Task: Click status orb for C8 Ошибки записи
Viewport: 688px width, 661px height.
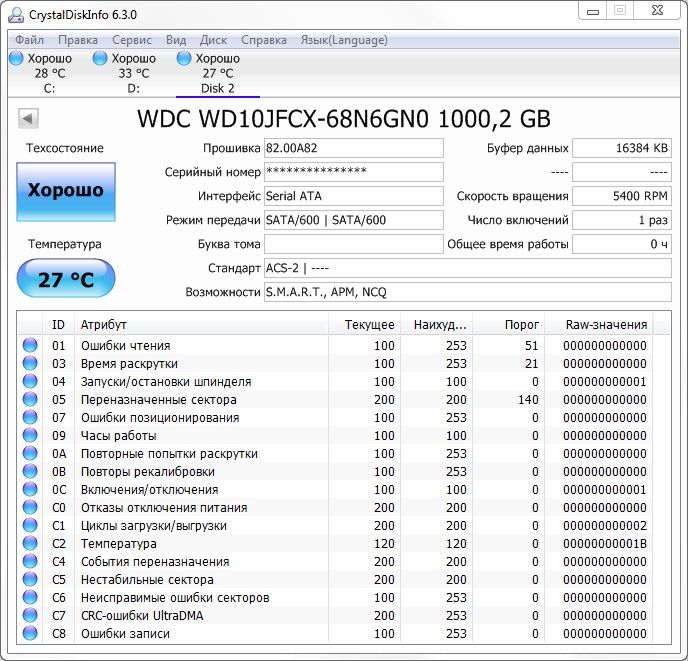Action: [30, 633]
